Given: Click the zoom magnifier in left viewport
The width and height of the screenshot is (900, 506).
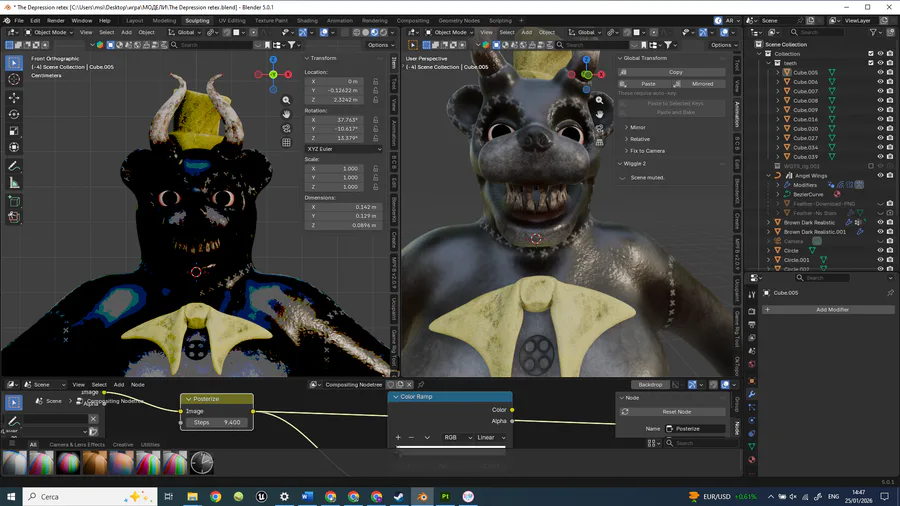Looking at the screenshot, I should click(x=286, y=100).
